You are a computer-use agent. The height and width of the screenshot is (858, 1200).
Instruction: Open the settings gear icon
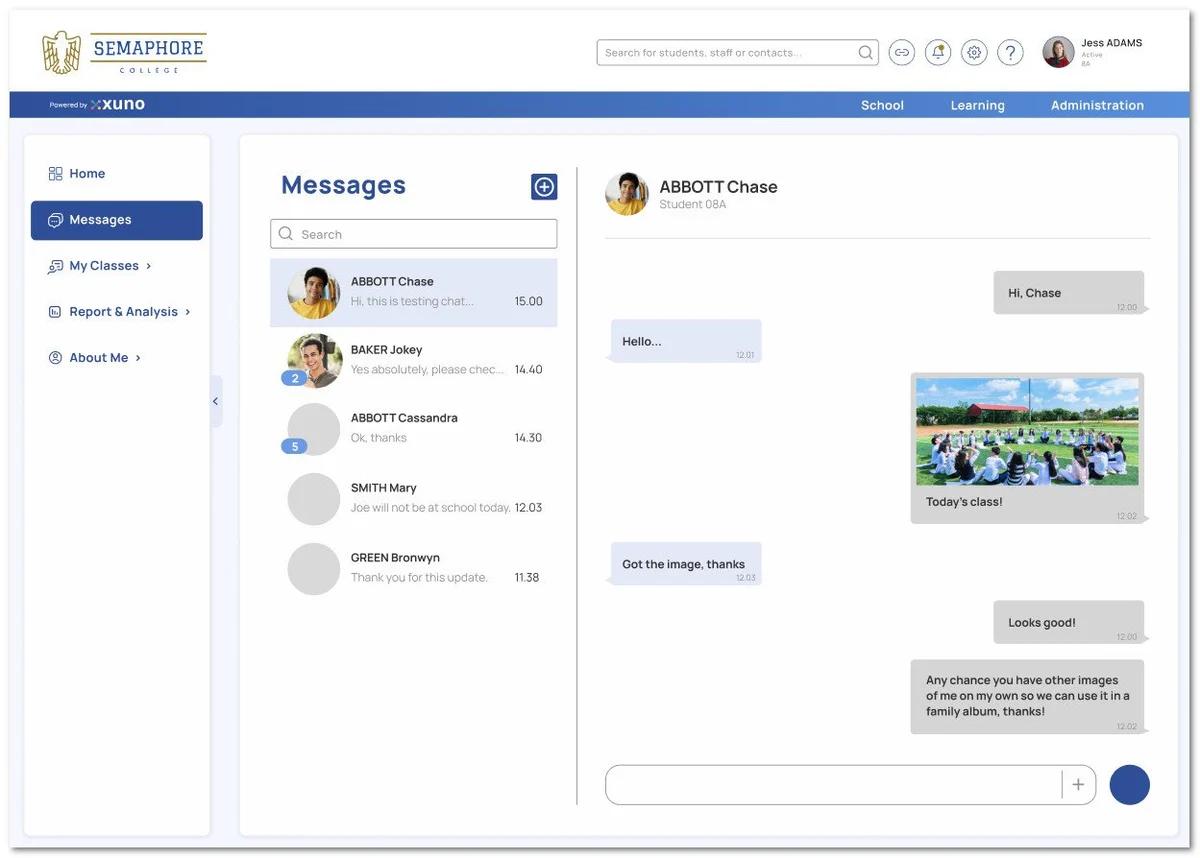(x=974, y=53)
